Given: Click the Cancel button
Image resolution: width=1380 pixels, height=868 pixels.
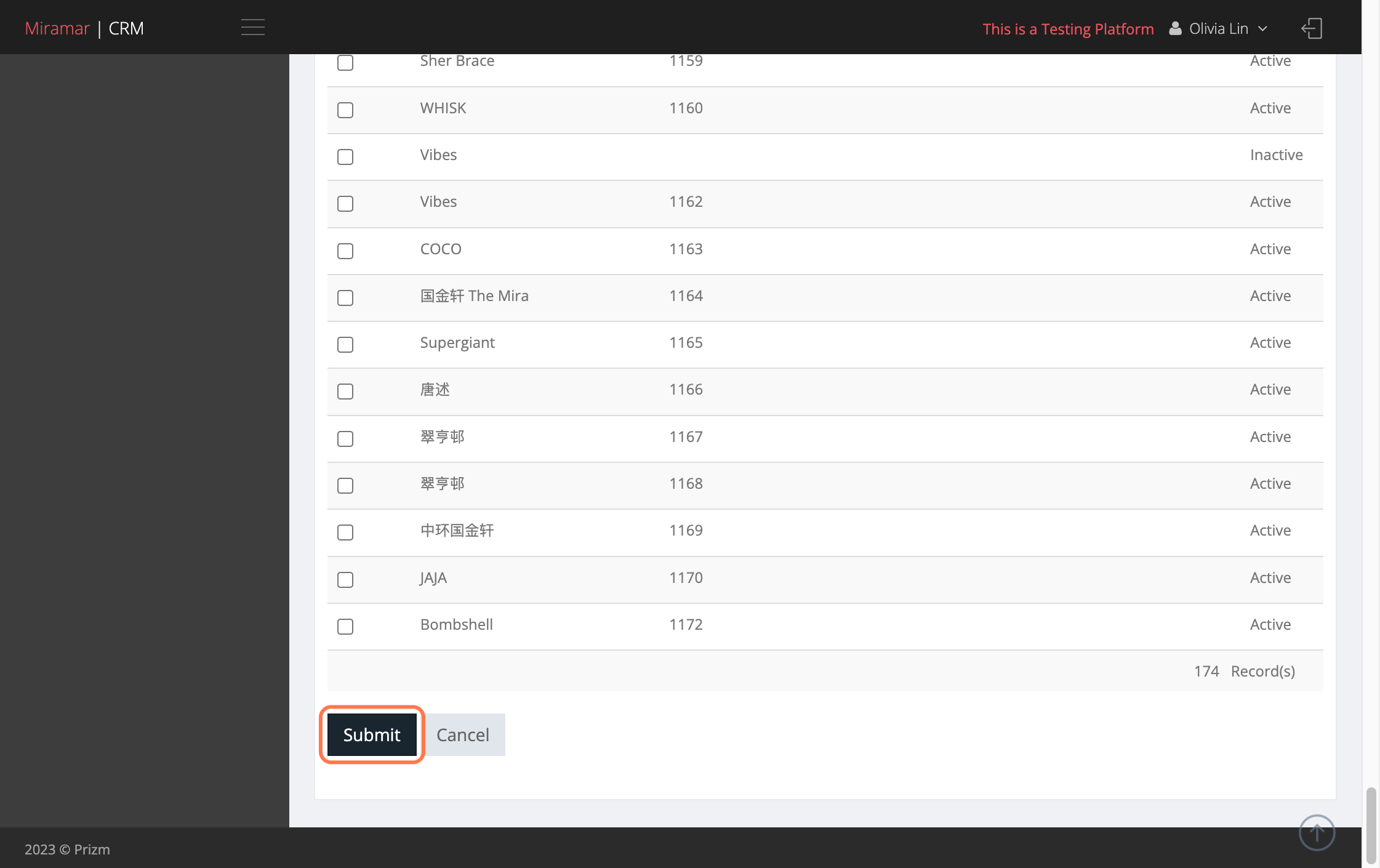Looking at the screenshot, I should tap(463, 734).
